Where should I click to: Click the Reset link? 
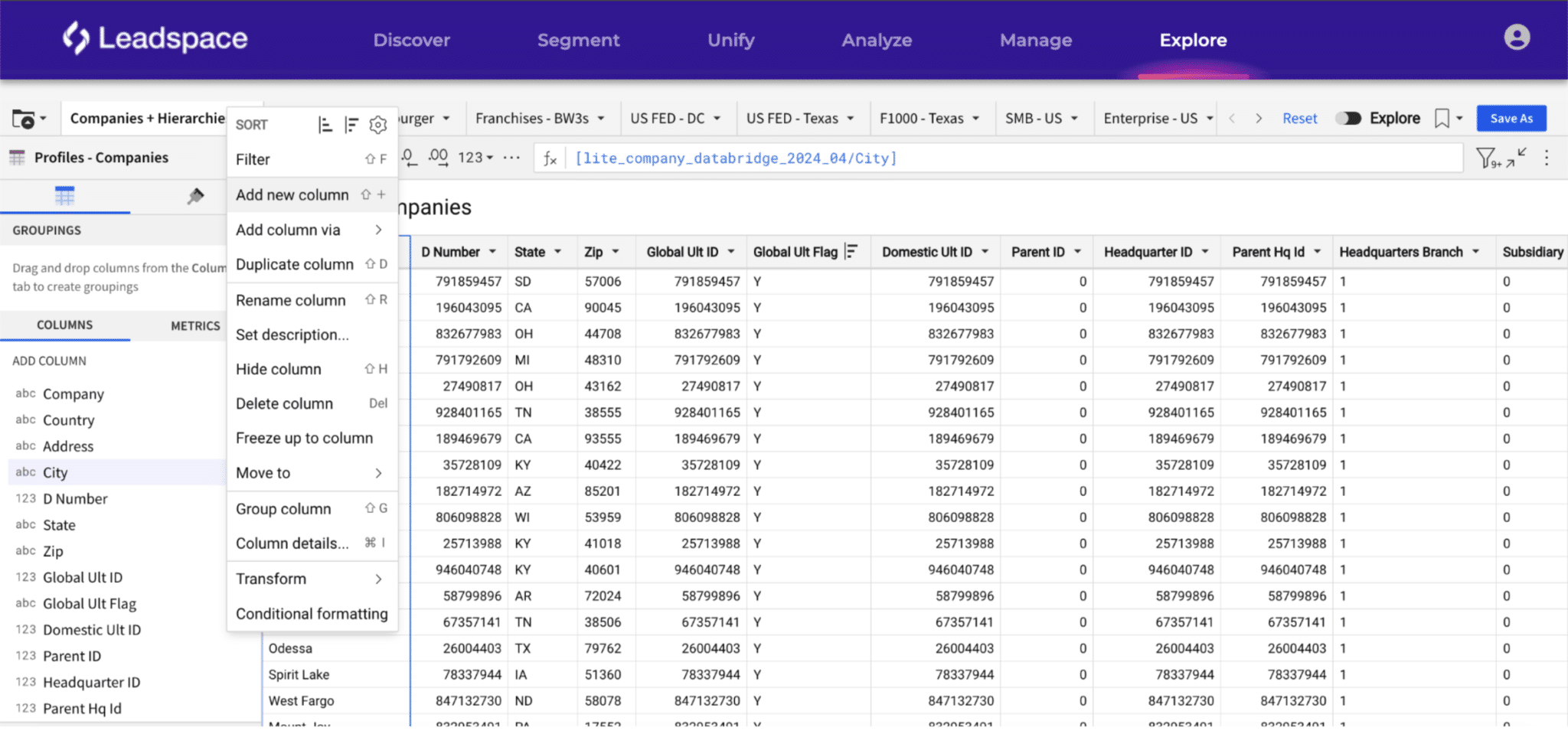[x=1299, y=118]
